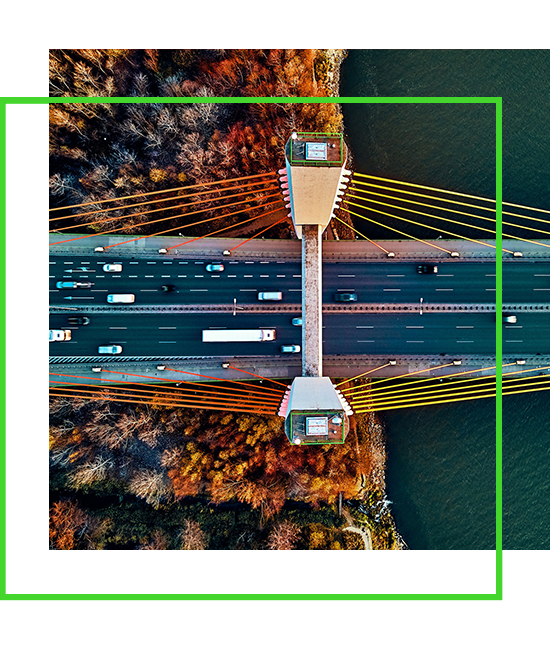Image resolution: width=550 pixels, height=650 pixels.
Task: Open the aerial bridge photograph
Action: click(299, 299)
